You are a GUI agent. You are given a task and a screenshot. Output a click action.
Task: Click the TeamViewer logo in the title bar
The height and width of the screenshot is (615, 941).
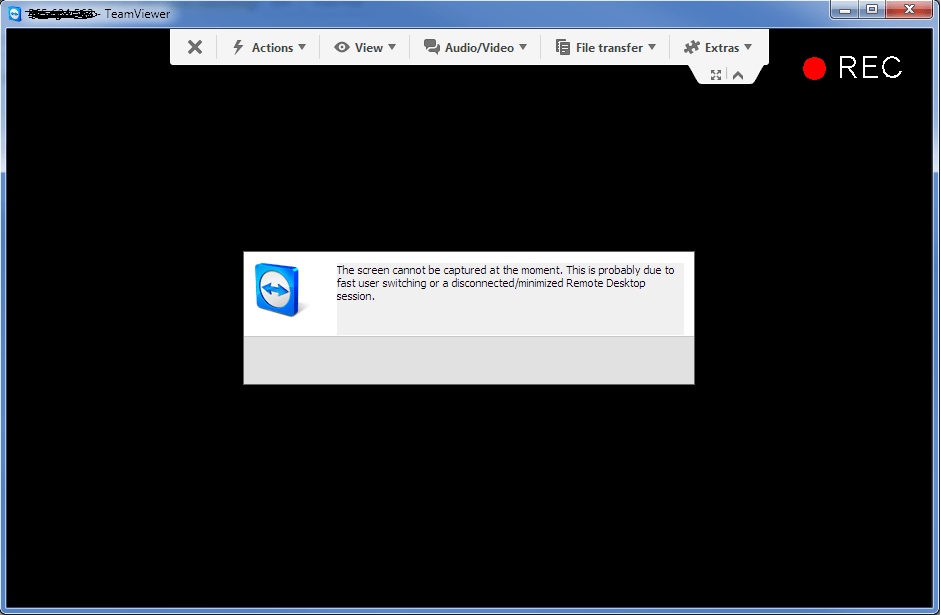click(12, 13)
